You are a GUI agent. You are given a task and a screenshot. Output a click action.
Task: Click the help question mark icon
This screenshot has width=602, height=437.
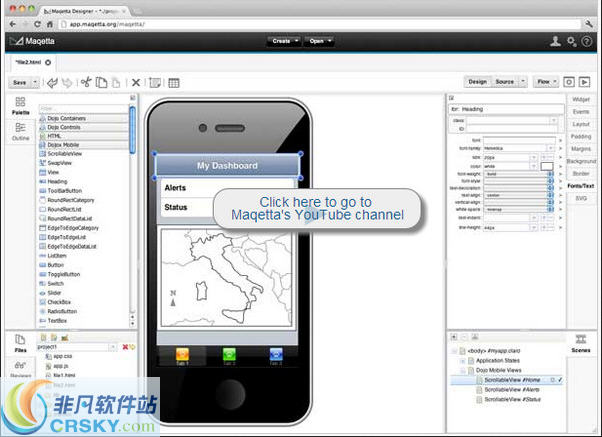tap(587, 41)
